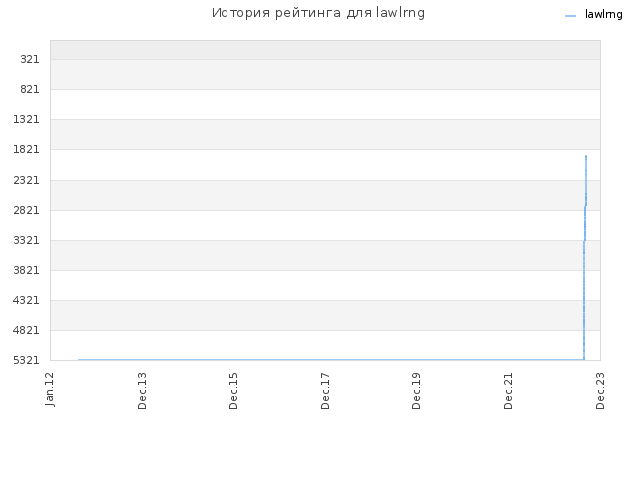Screen dimensions: 640x480
Task: Click the Jan.12 x-axis label
Action: pos(50,389)
